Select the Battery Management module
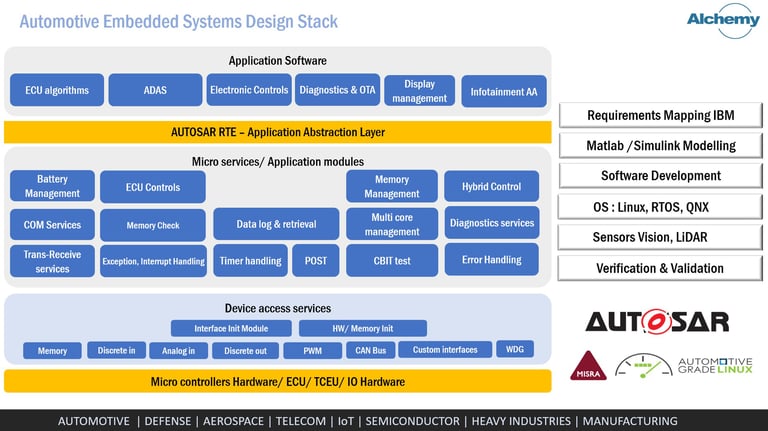 [x=52, y=186]
